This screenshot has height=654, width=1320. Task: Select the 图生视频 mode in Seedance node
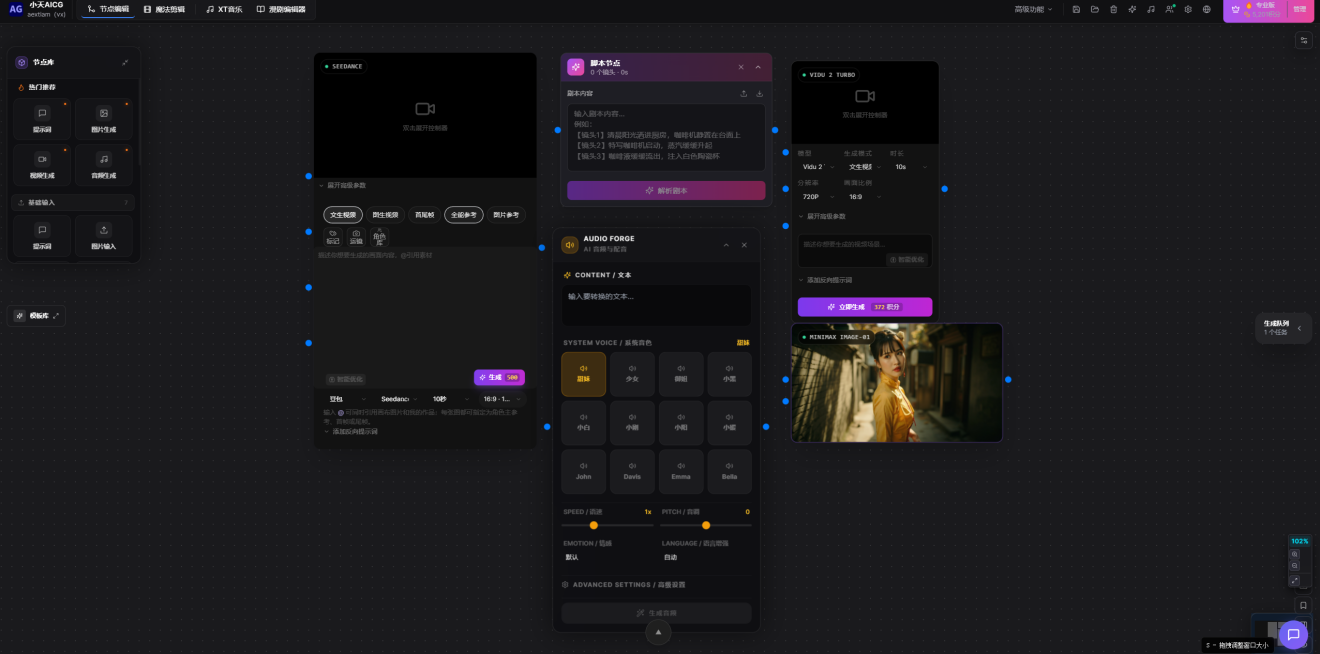tap(385, 214)
